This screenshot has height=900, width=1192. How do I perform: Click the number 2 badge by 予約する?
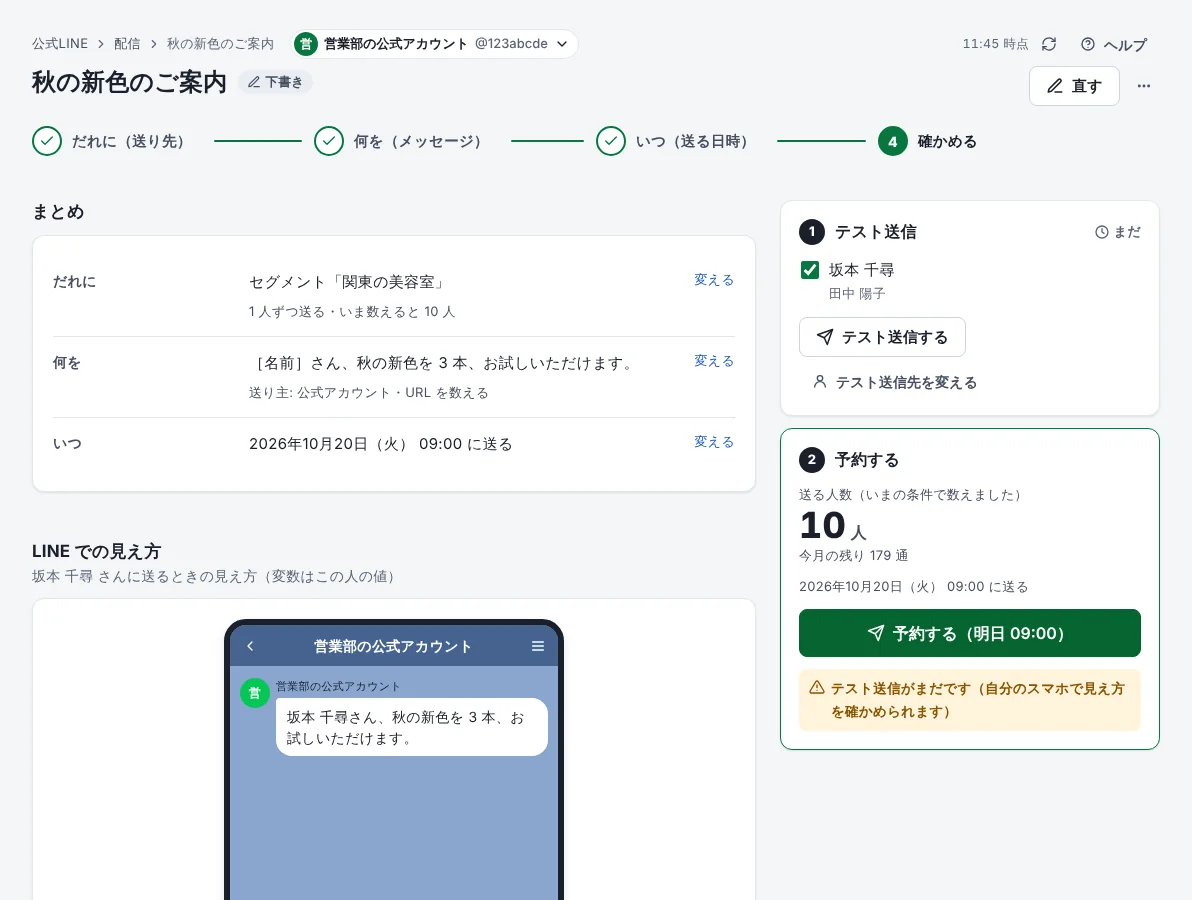(x=812, y=460)
